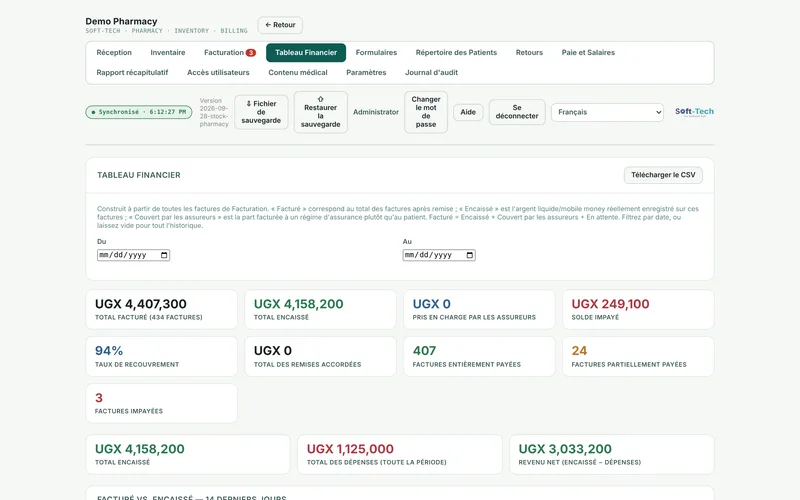The height and width of the screenshot is (500, 800).
Task: Open the calendar picker in the Au date field
Action: point(470,255)
